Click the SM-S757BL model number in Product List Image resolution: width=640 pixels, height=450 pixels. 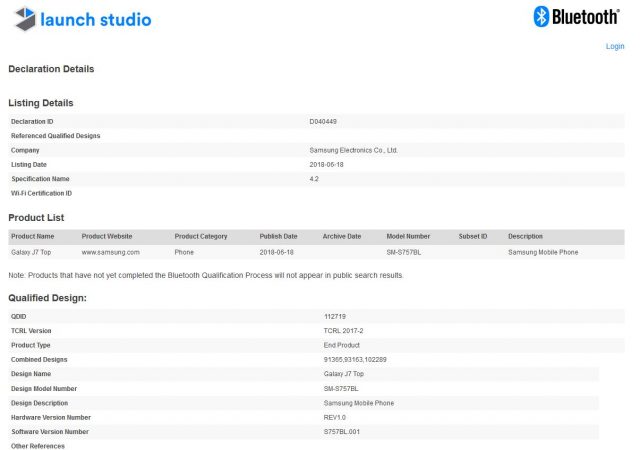point(407,252)
